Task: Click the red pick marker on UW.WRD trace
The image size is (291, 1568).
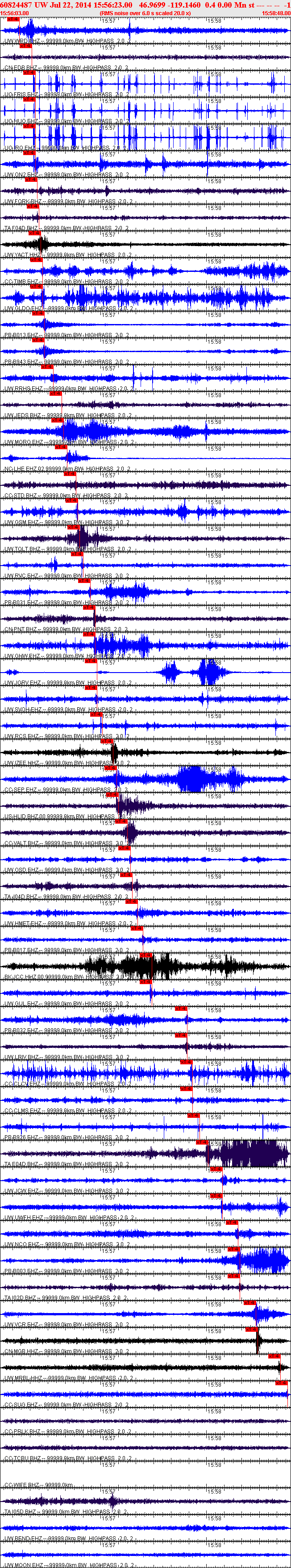Action: (x=13, y=20)
